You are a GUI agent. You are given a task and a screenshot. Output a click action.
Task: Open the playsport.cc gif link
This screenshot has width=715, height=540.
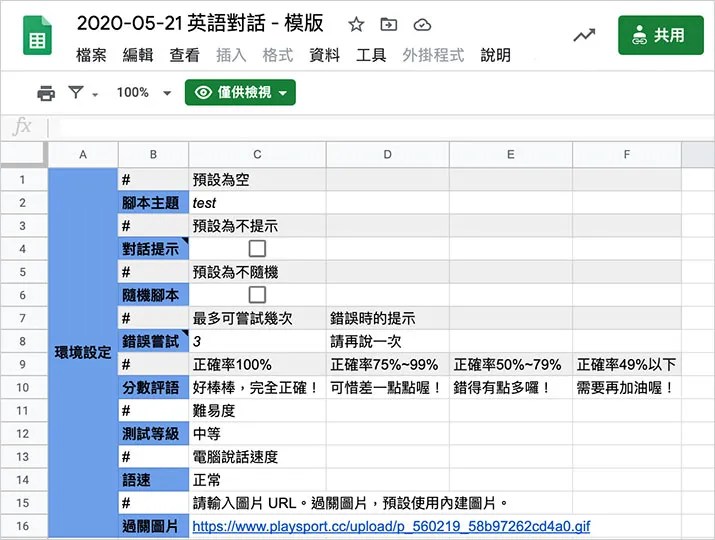point(391,526)
